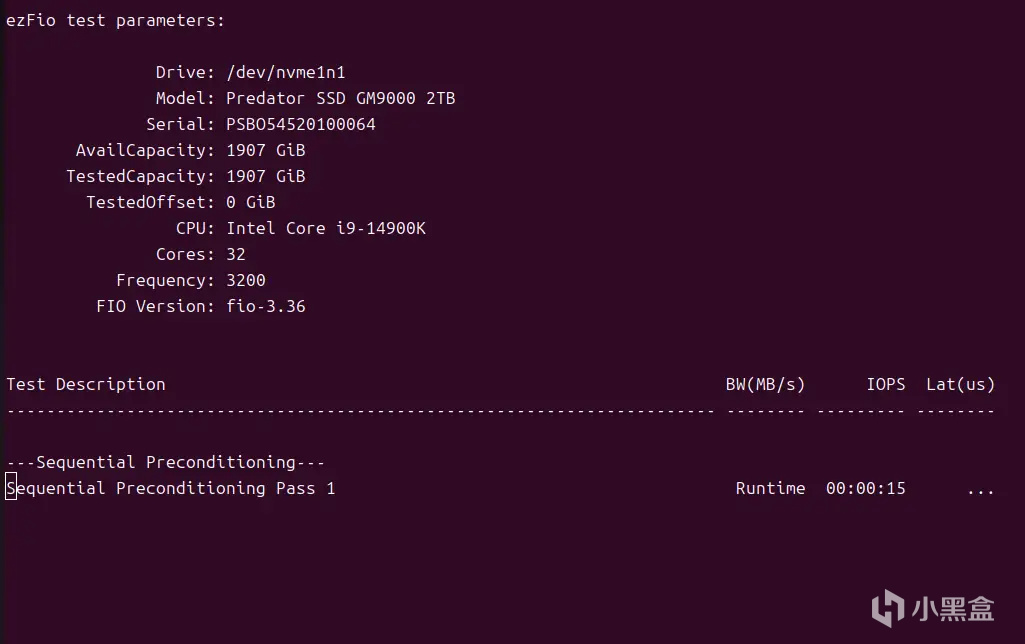Click the Cores value 32

[x=236, y=254]
